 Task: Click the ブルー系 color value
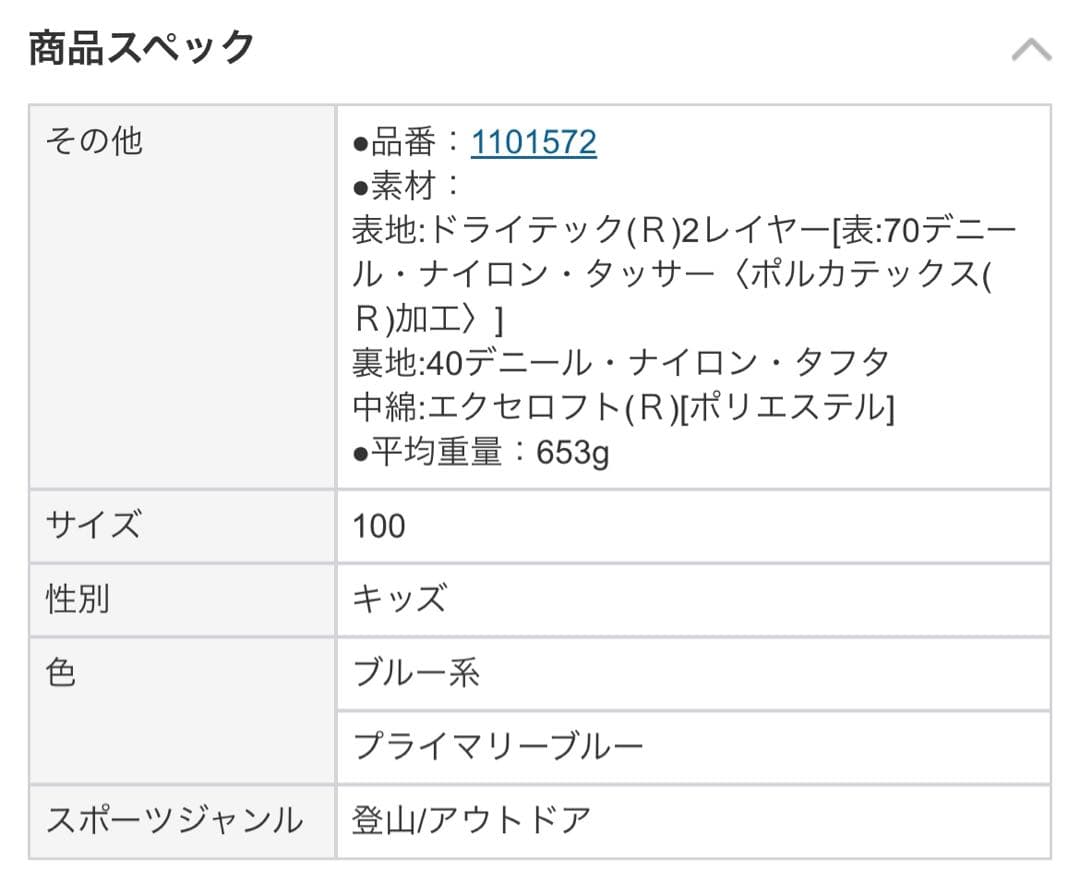click(416, 673)
